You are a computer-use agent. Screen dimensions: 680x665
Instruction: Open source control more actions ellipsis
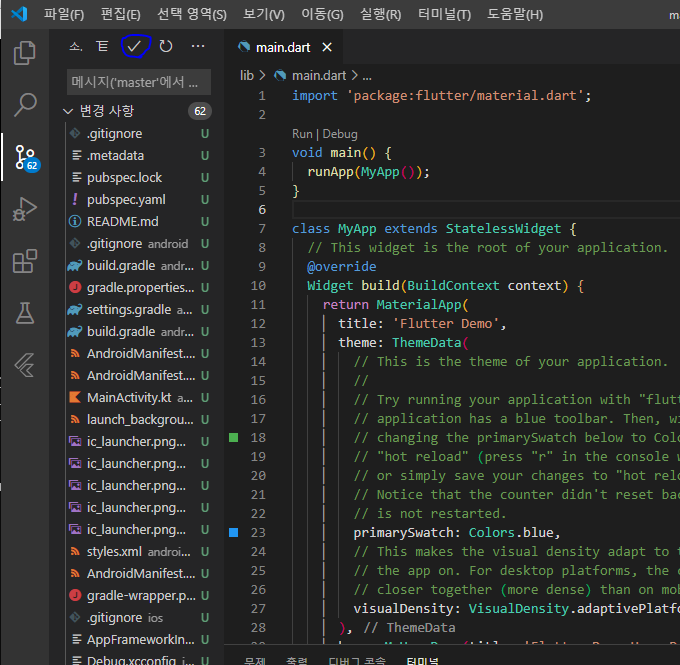tap(198, 46)
